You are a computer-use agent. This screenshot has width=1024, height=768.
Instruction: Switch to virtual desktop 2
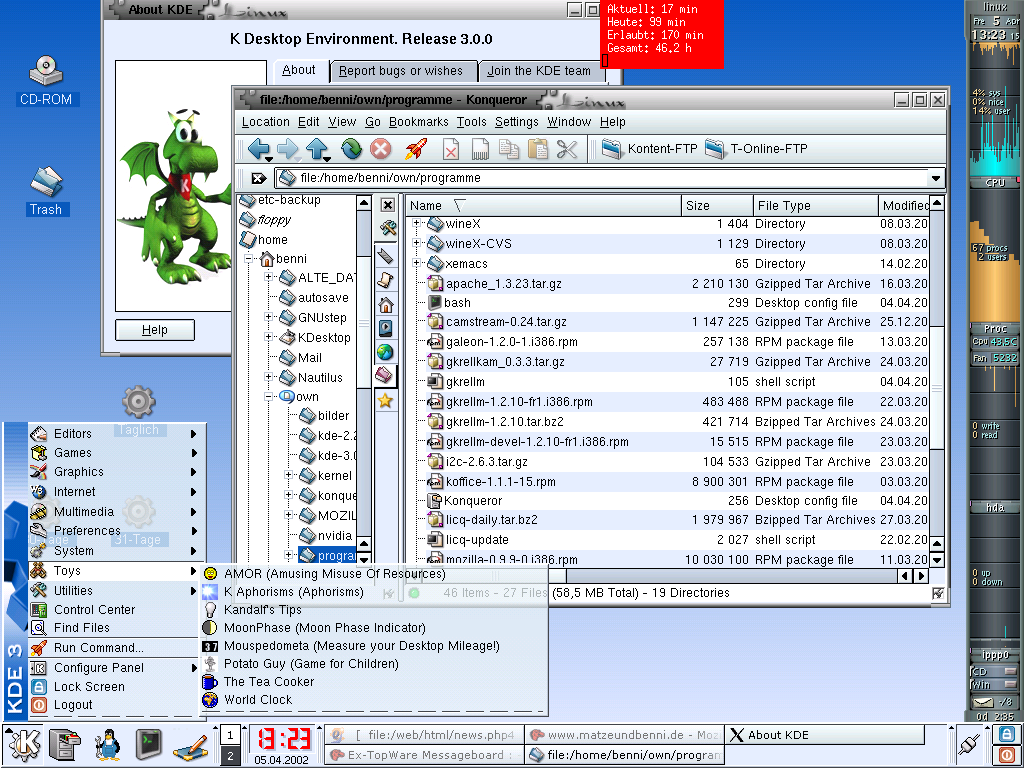point(230,756)
